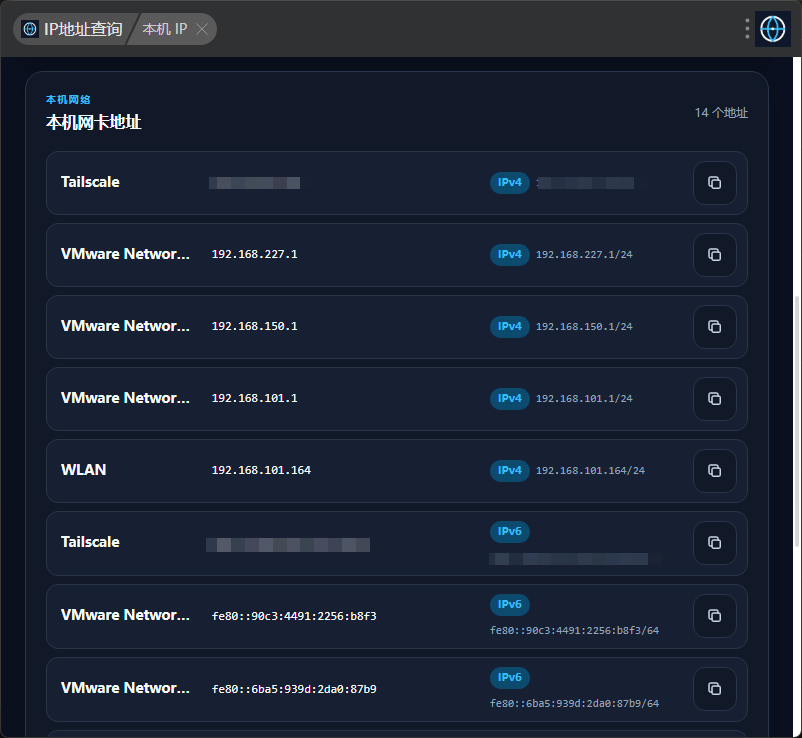Click the globe icon in top-right corner
This screenshot has width=802, height=738.
[773, 29]
